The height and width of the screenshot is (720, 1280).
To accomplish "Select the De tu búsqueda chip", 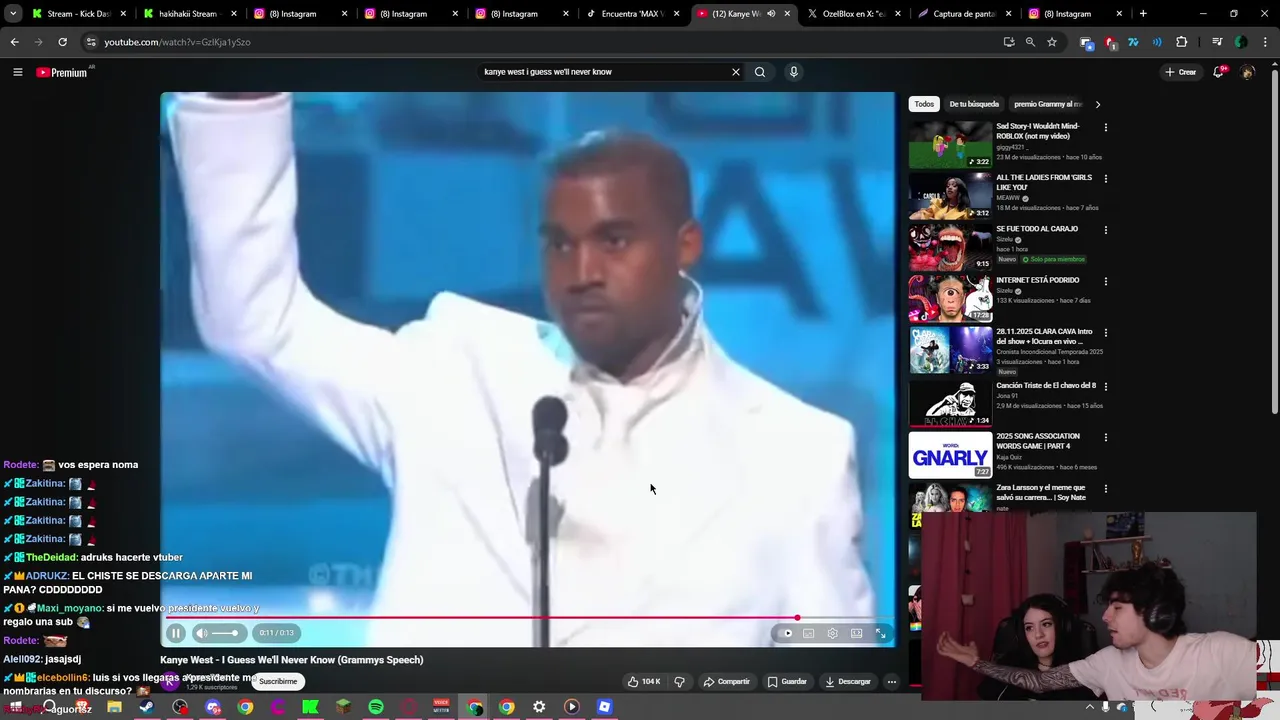I will tap(974, 104).
